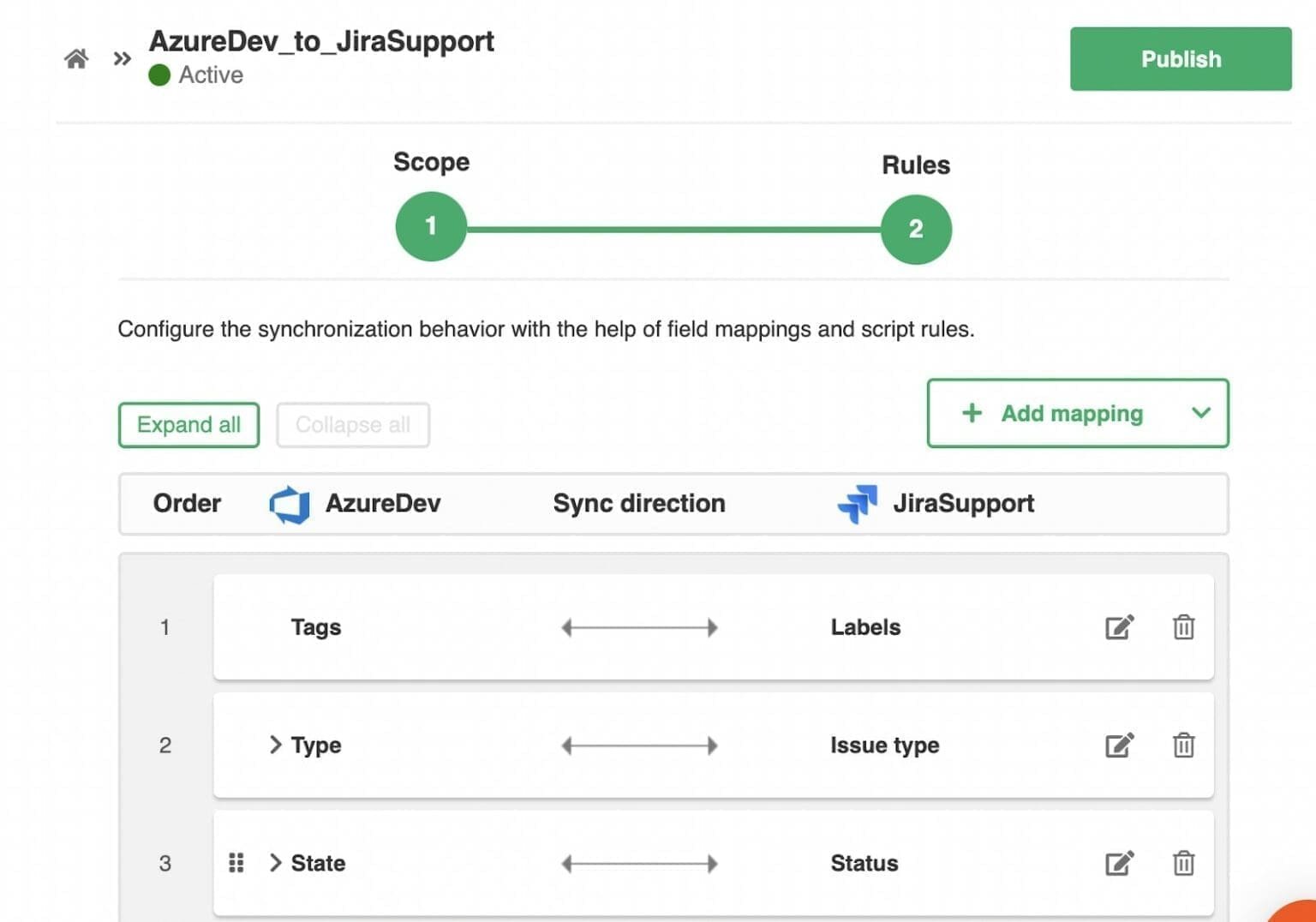This screenshot has width=1316, height=922.
Task: Edit the State to Status mapping
Action: click(x=1119, y=863)
